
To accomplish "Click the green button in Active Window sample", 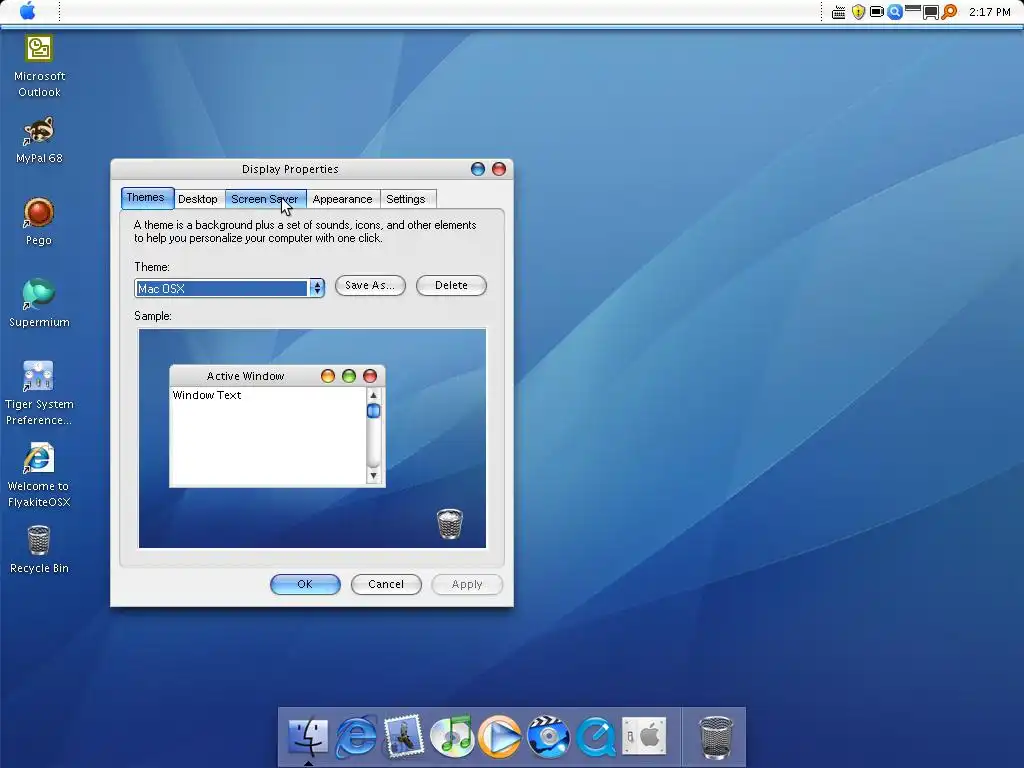I will click(x=349, y=376).
